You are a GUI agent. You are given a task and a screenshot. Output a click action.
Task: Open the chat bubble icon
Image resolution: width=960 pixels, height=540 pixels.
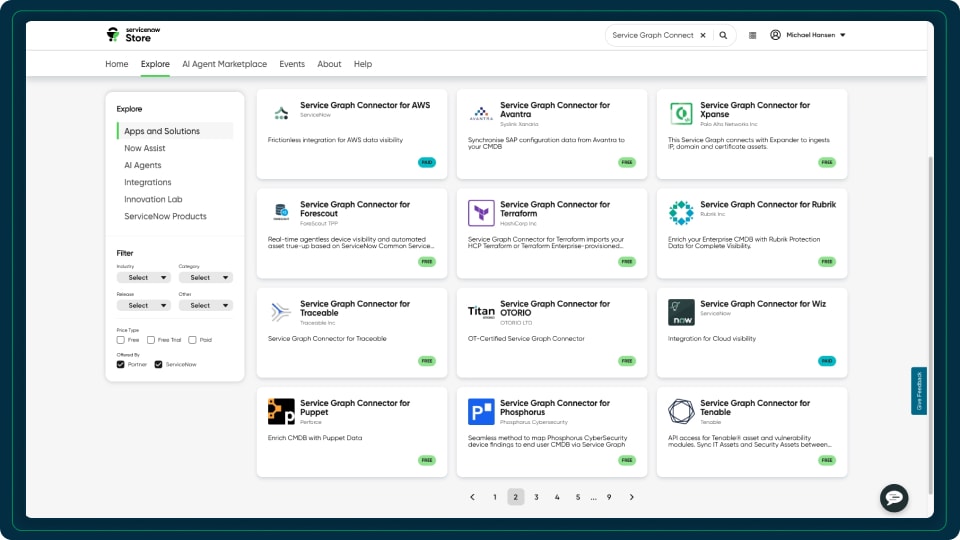pyautogui.click(x=894, y=498)
